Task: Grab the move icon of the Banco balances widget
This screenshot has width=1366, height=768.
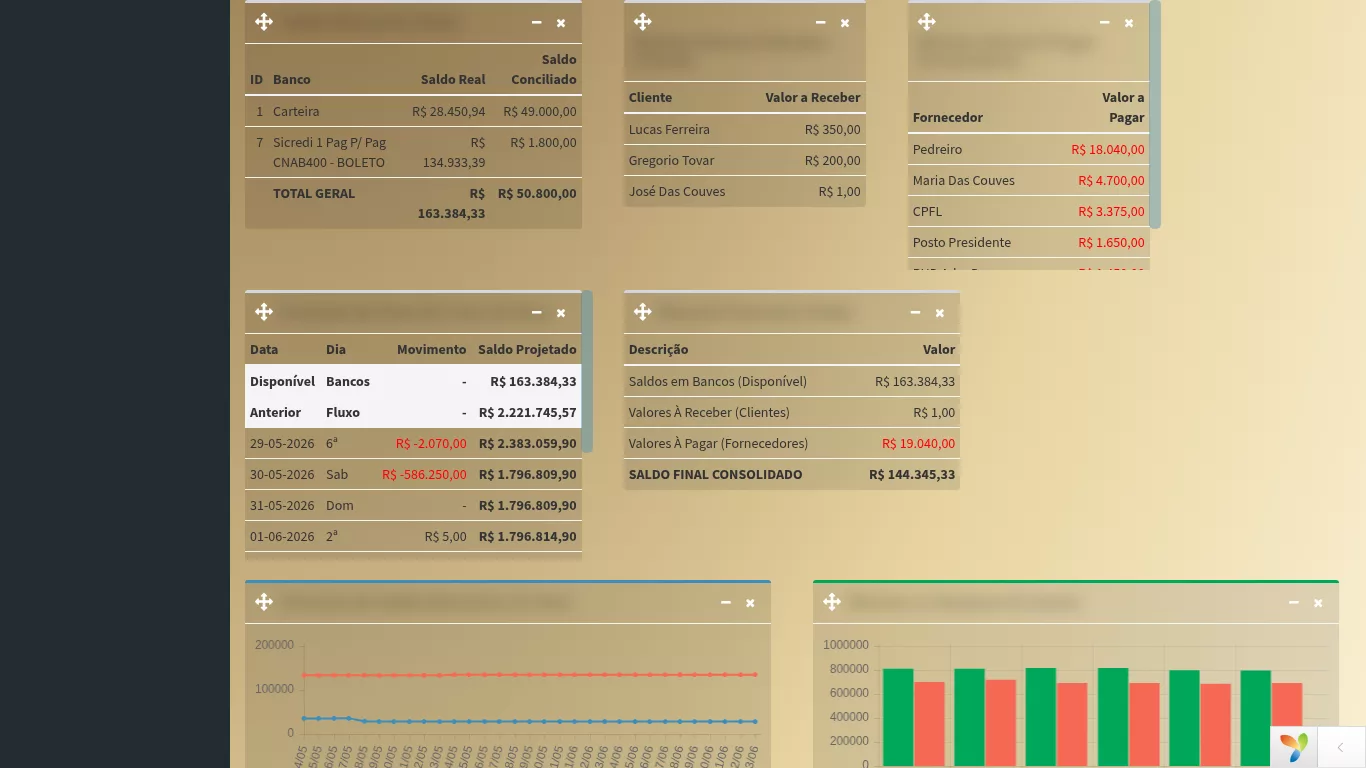Action: (264, 22)
